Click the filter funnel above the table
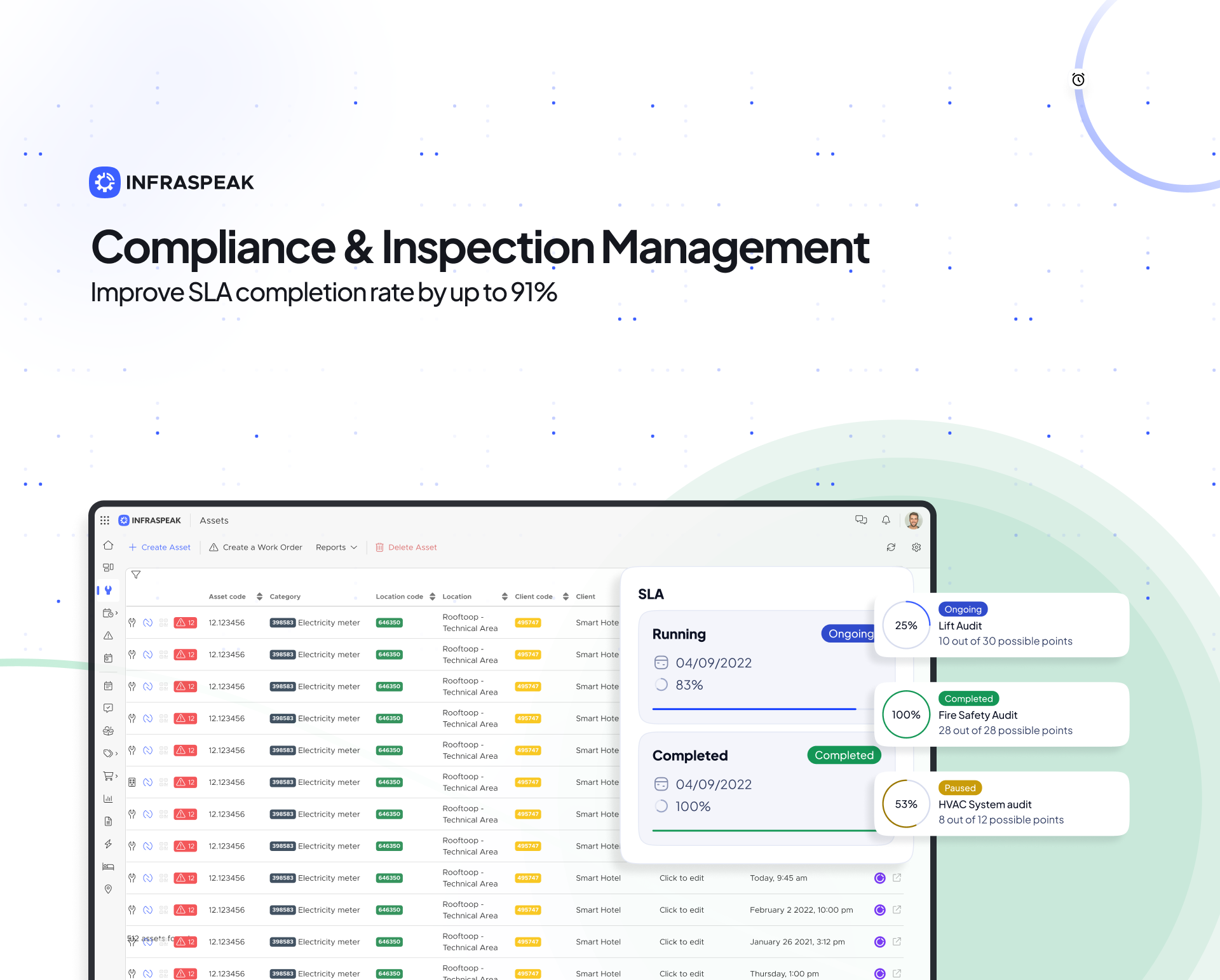This screenshot has width=1220, height=980. click(x=136, y=574)
